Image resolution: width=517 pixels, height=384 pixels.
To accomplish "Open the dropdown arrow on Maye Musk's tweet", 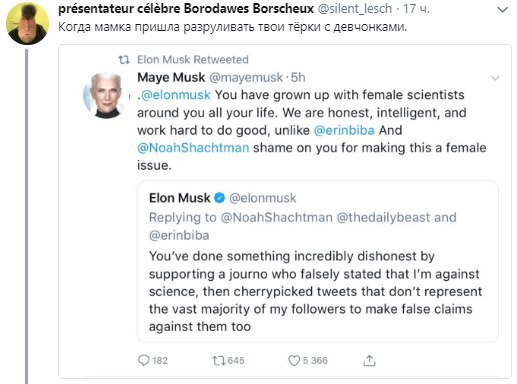I will pos(495,78).
